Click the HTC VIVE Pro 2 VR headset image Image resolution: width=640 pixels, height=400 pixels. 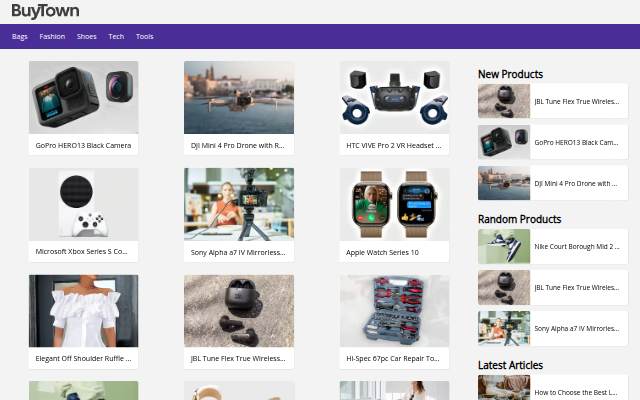394,97
